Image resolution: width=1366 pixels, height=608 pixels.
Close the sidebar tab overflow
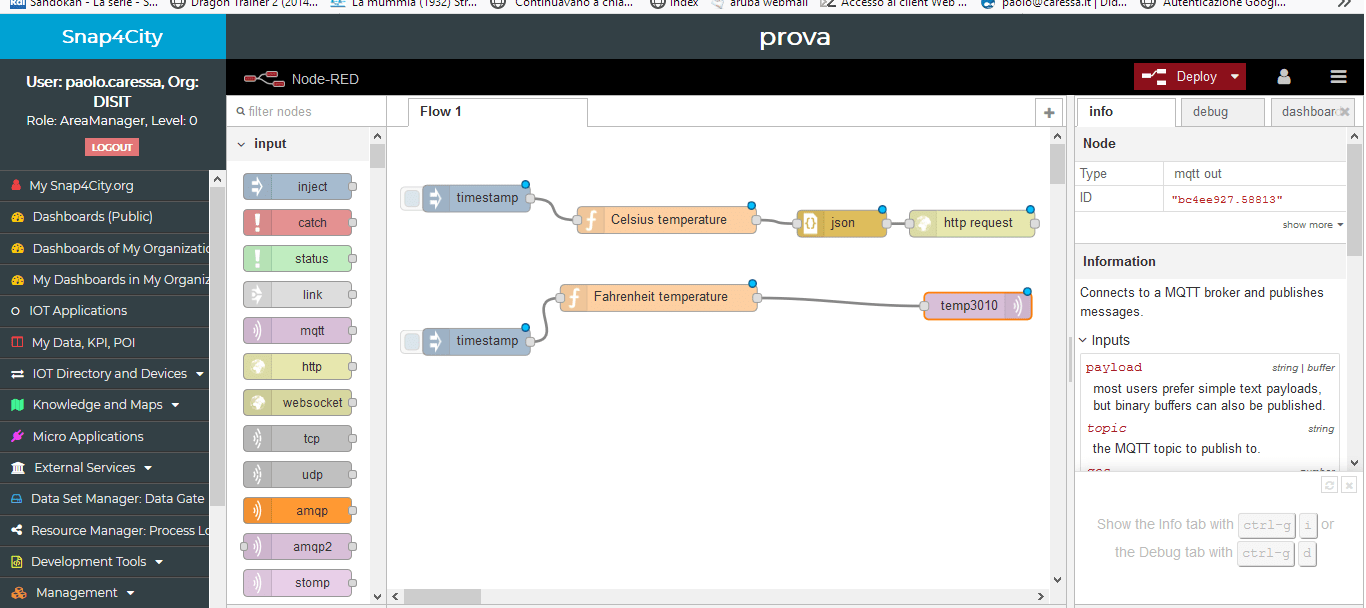pos(1345,112)
